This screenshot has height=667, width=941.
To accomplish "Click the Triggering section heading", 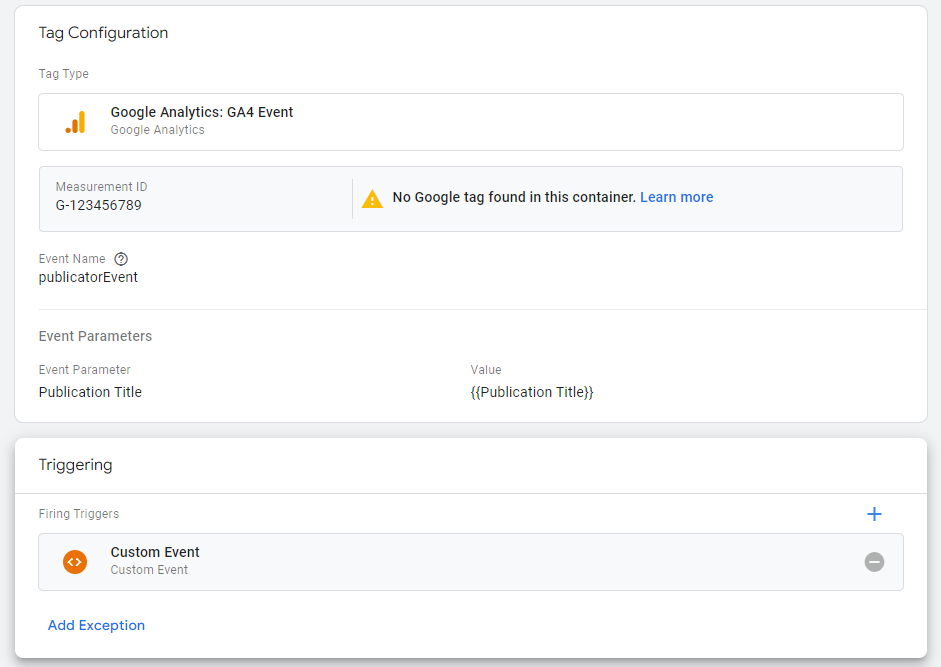I will point(76,465).
